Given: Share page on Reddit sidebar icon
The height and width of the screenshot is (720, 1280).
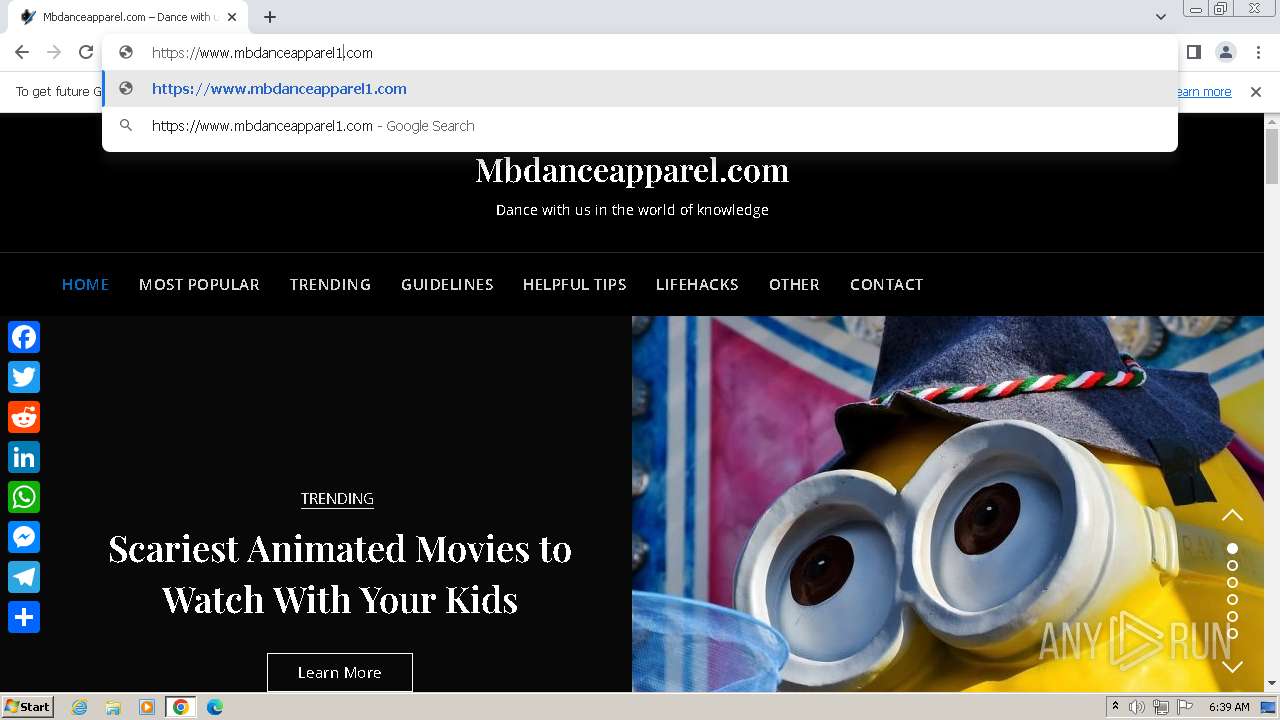Looking at the screenshot, I should pos(24,417).
